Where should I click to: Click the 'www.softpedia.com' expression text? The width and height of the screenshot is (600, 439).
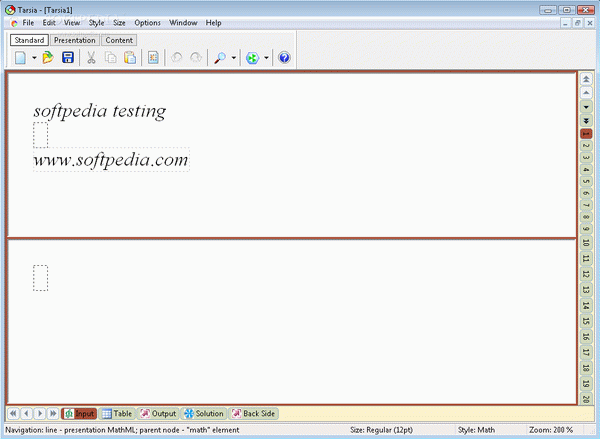tap(111, 160)
